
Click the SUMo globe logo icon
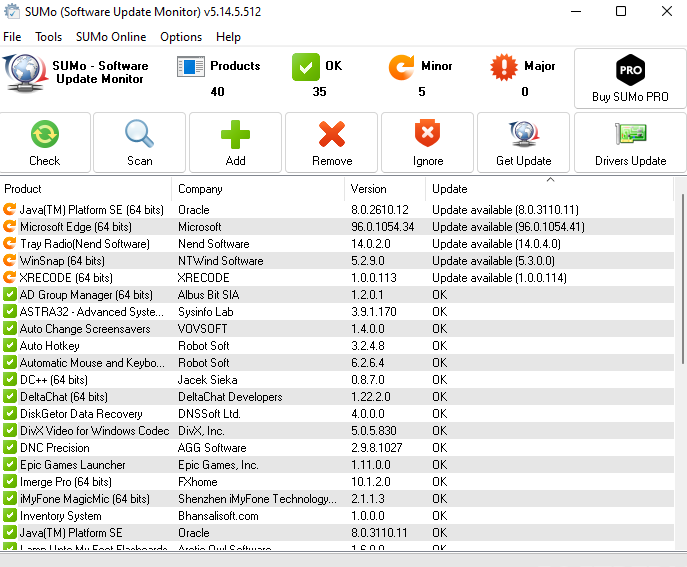pos(25,73)
